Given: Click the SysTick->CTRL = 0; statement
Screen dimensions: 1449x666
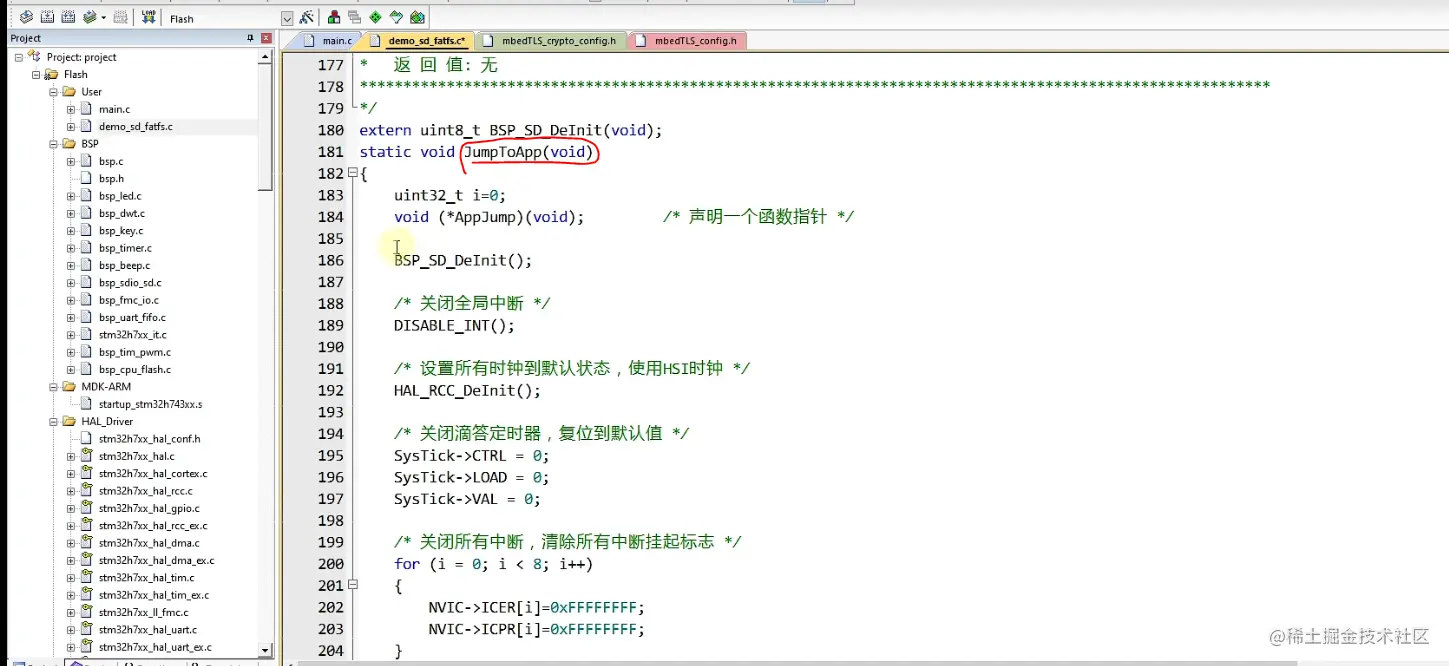Looking at the screenshot, I should tap(471, 456).
